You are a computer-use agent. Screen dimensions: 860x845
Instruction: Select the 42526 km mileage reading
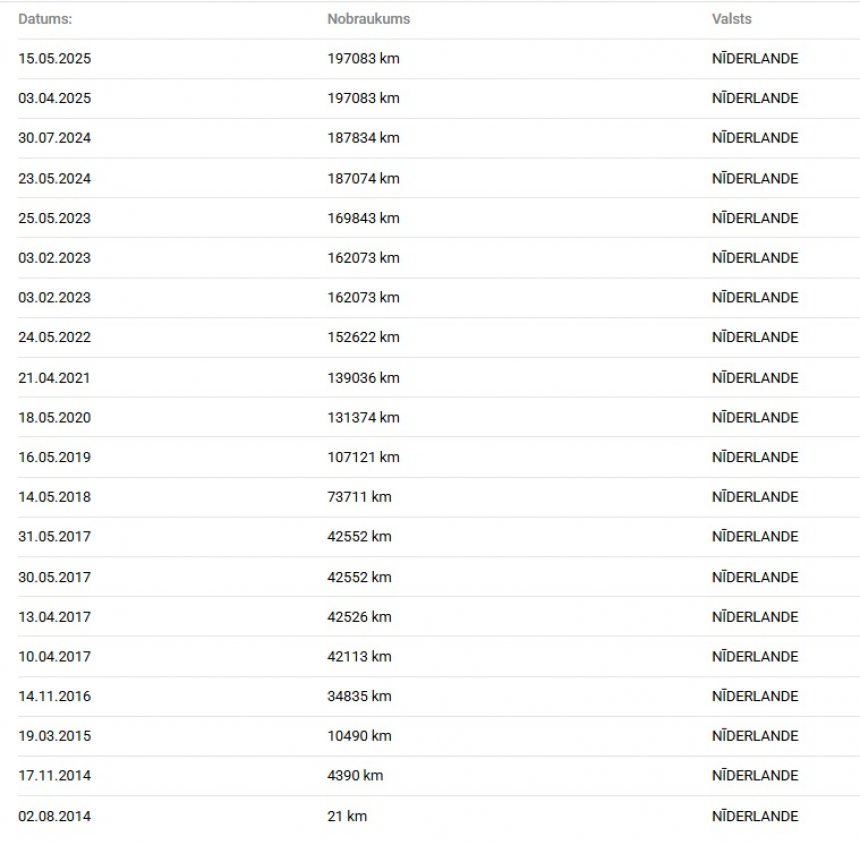(359, 617)
